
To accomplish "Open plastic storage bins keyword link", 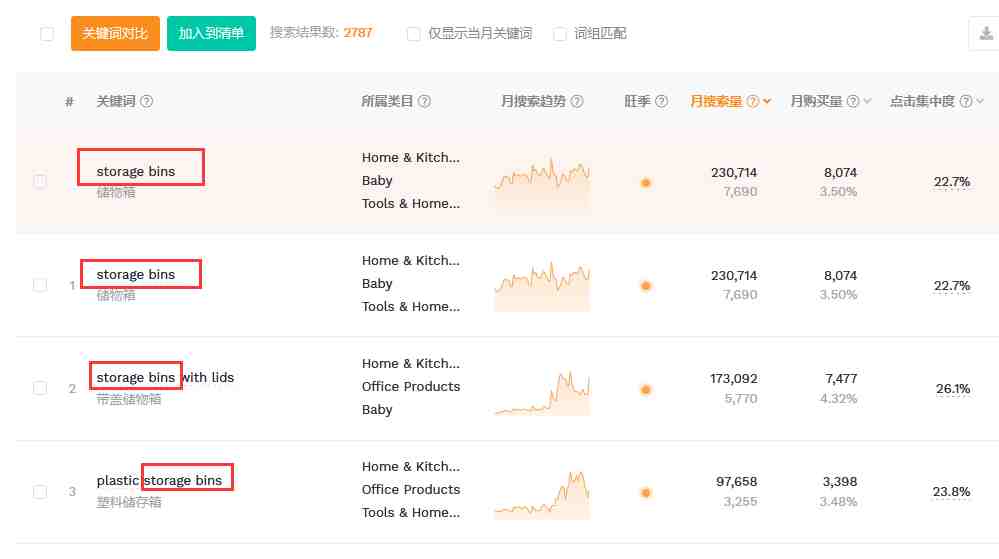I will pyautogui.click(x=159, y=480).
